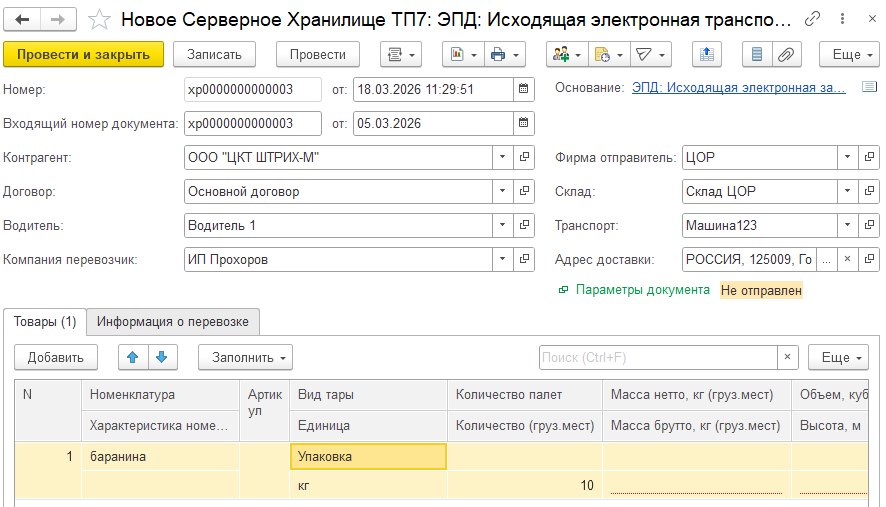Clear the search field with X button
Viewport: 886px width, 507px height.
coord(787,357)
